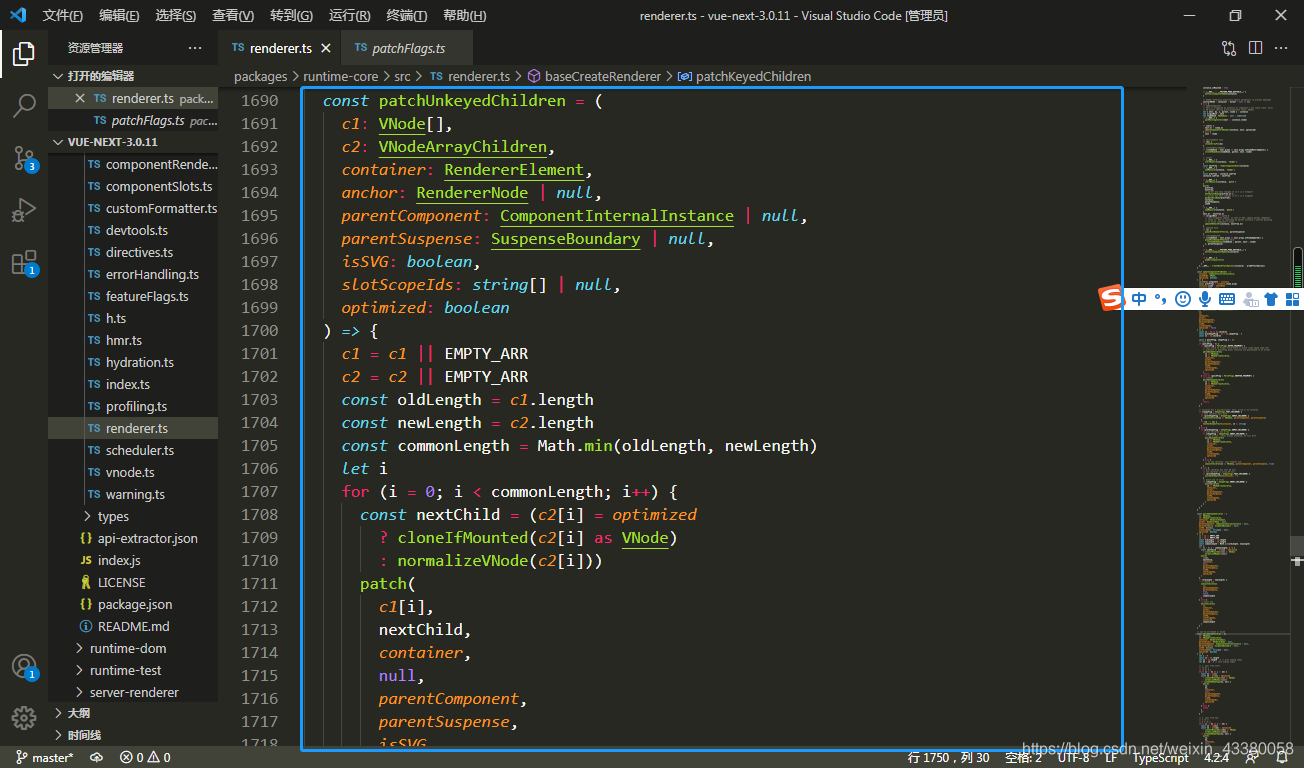Click the Sogou S logo icon

(x=1112, y=298)
